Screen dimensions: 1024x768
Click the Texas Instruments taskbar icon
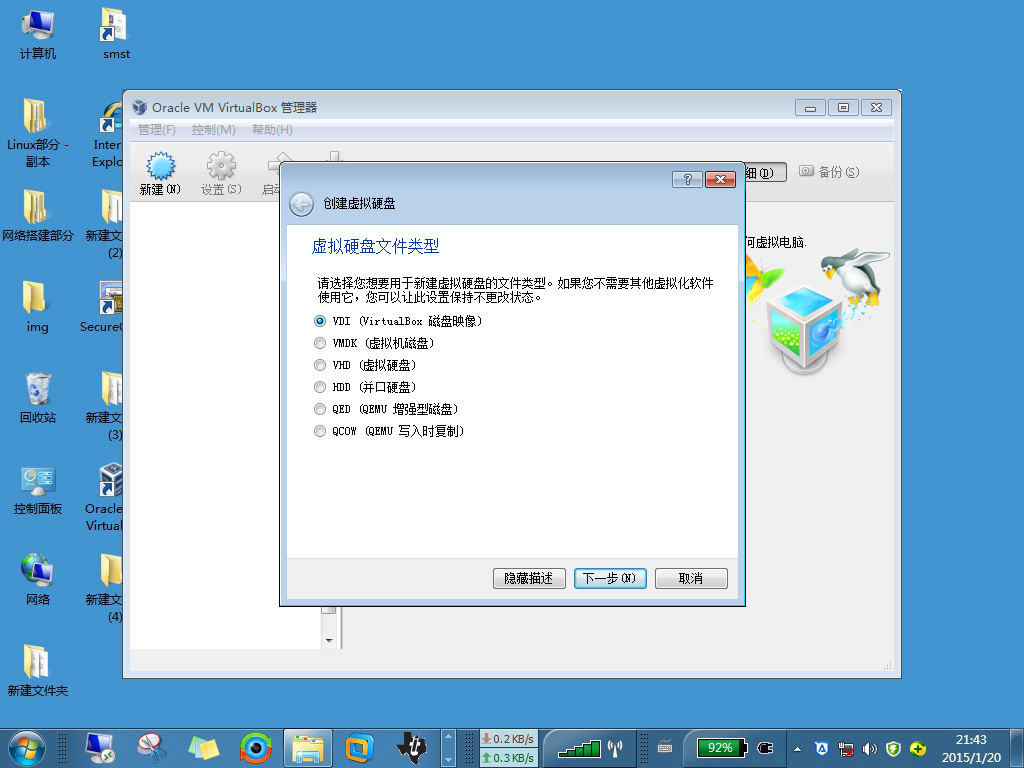[411, 748]
